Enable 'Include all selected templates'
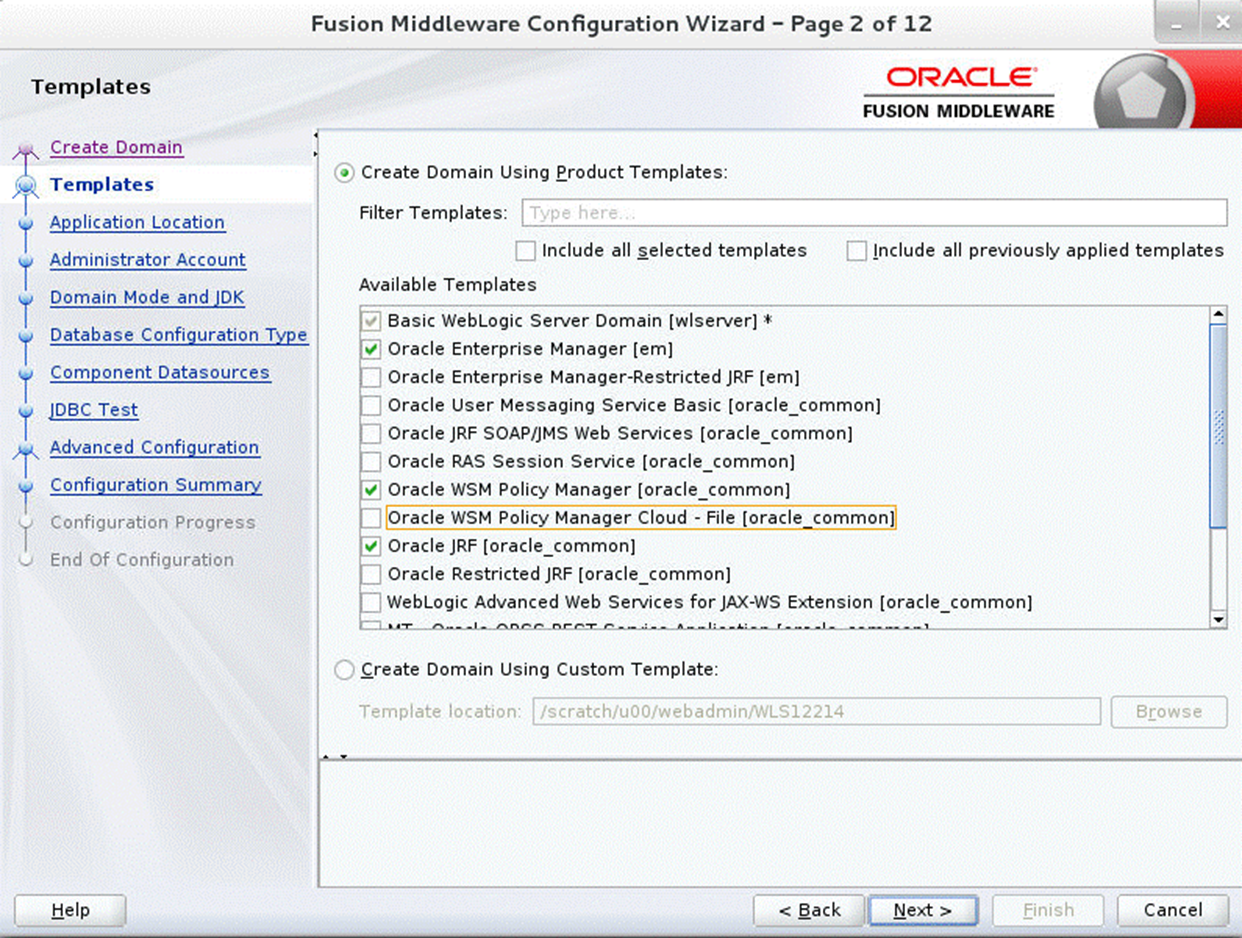Image resolution: width=1242 pixels, height=938 pixels. point(525,250)
